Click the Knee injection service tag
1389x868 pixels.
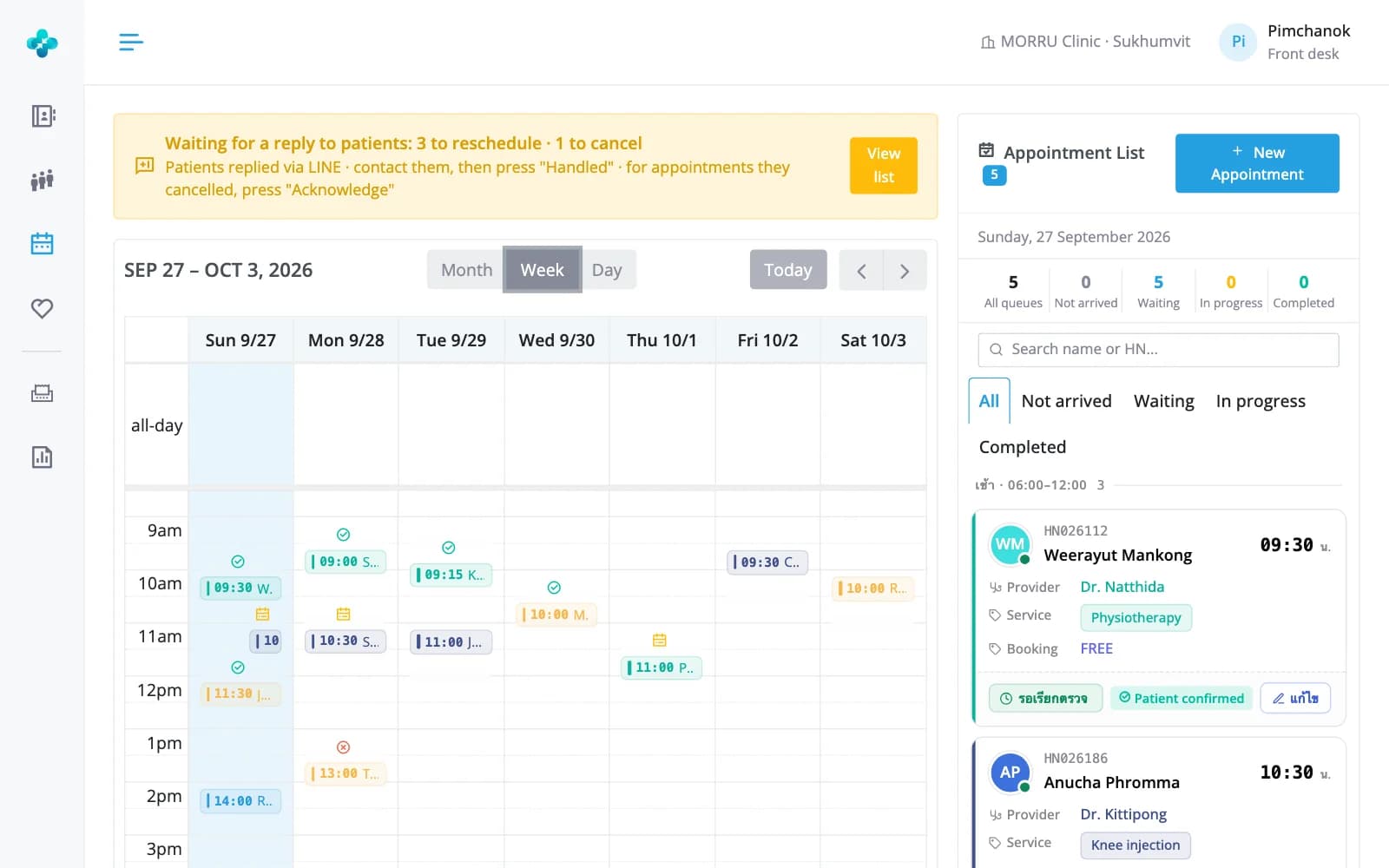click(1135, 845)
